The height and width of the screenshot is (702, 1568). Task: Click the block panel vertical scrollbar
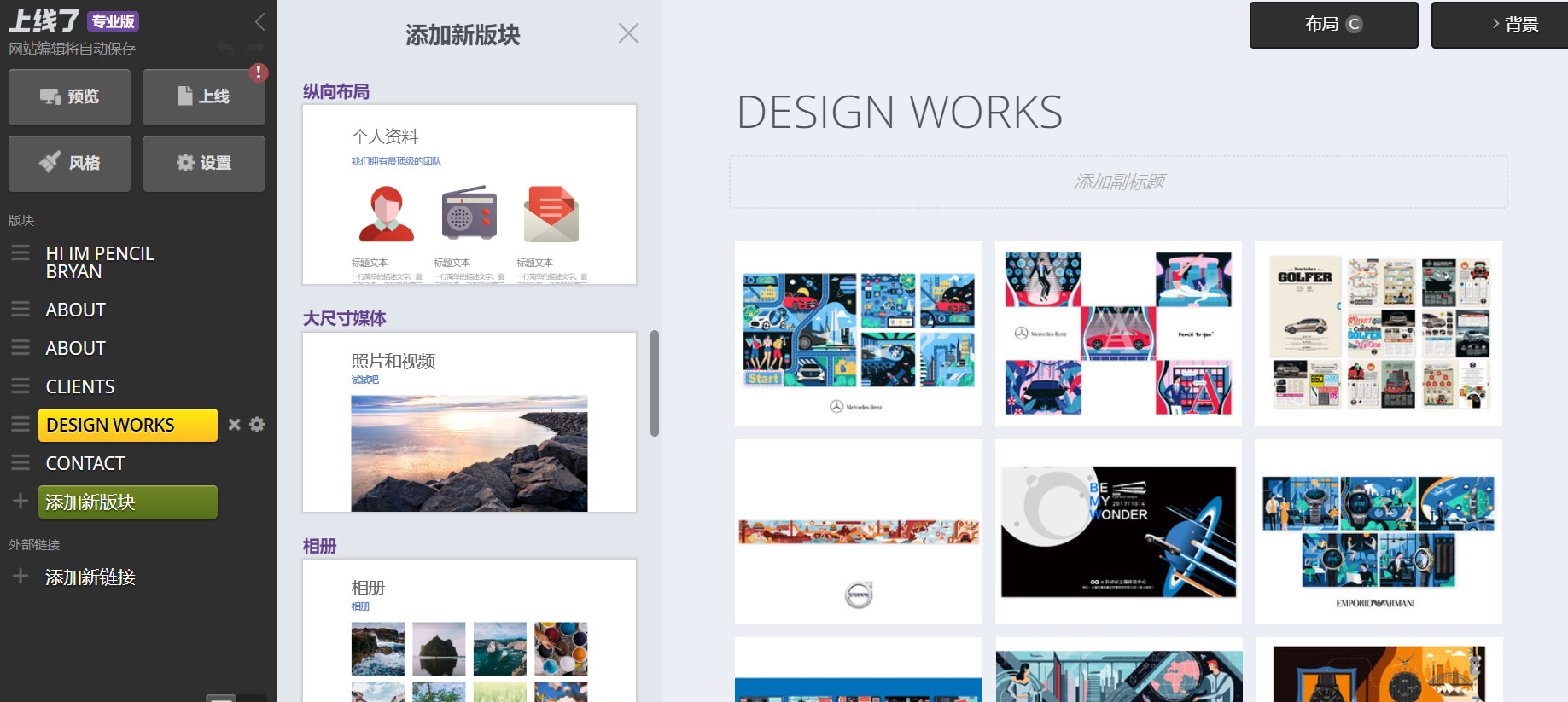click(x=655, y=384)
